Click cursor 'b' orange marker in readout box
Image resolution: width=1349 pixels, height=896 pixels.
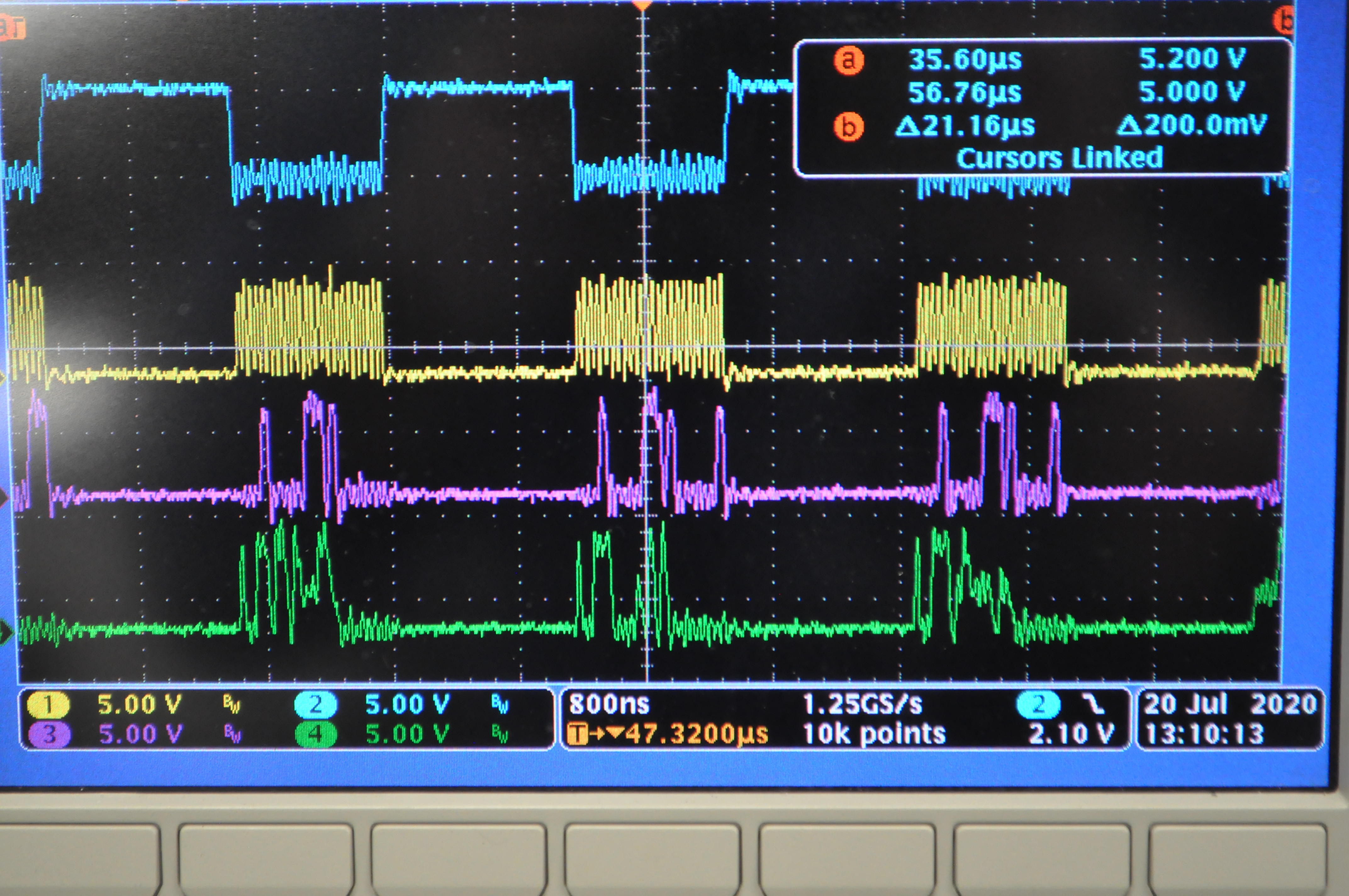coord(848,126)
